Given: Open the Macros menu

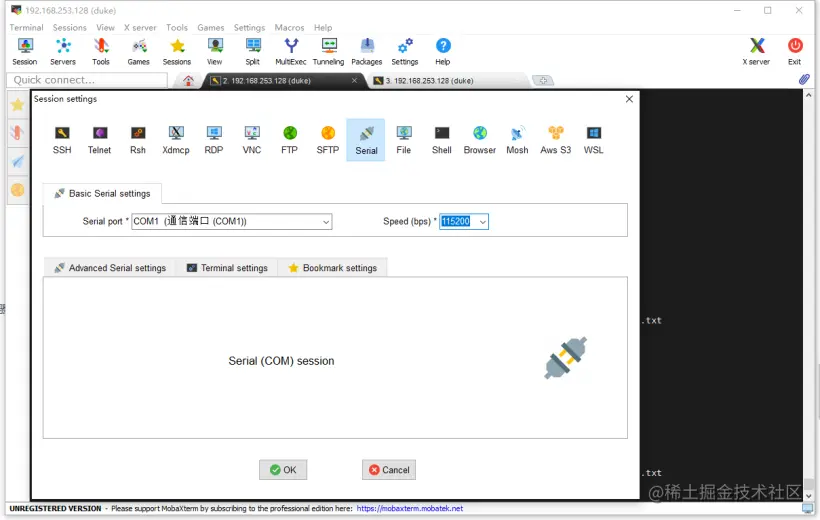Looking at the screenshot, I should [x=289, y=27].
